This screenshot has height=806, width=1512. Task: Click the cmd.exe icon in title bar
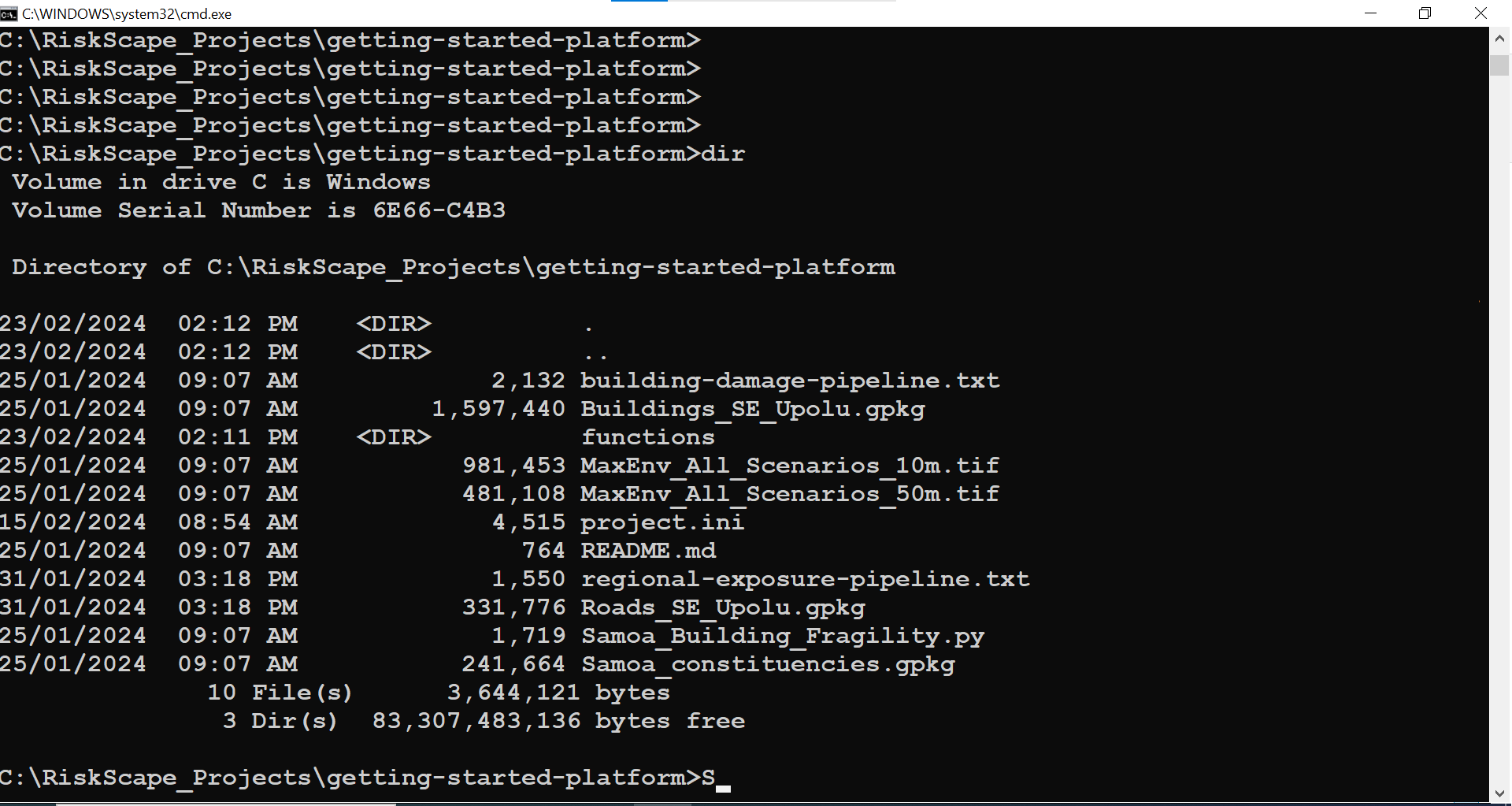pos(9,13)
